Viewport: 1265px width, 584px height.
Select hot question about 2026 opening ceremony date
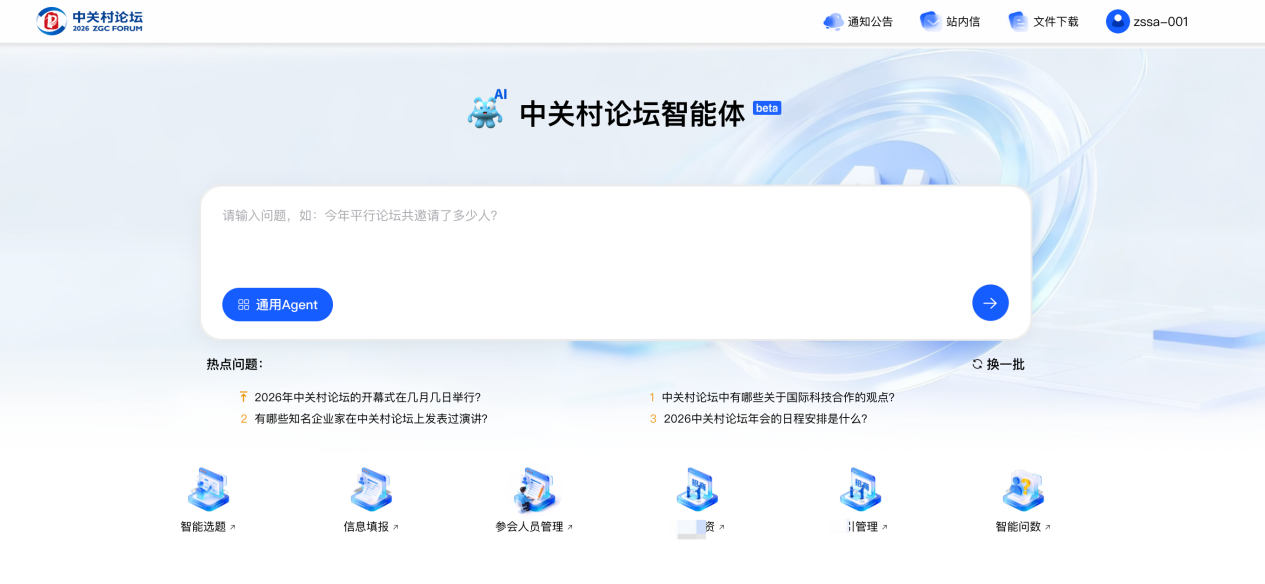tap(367, 397)
